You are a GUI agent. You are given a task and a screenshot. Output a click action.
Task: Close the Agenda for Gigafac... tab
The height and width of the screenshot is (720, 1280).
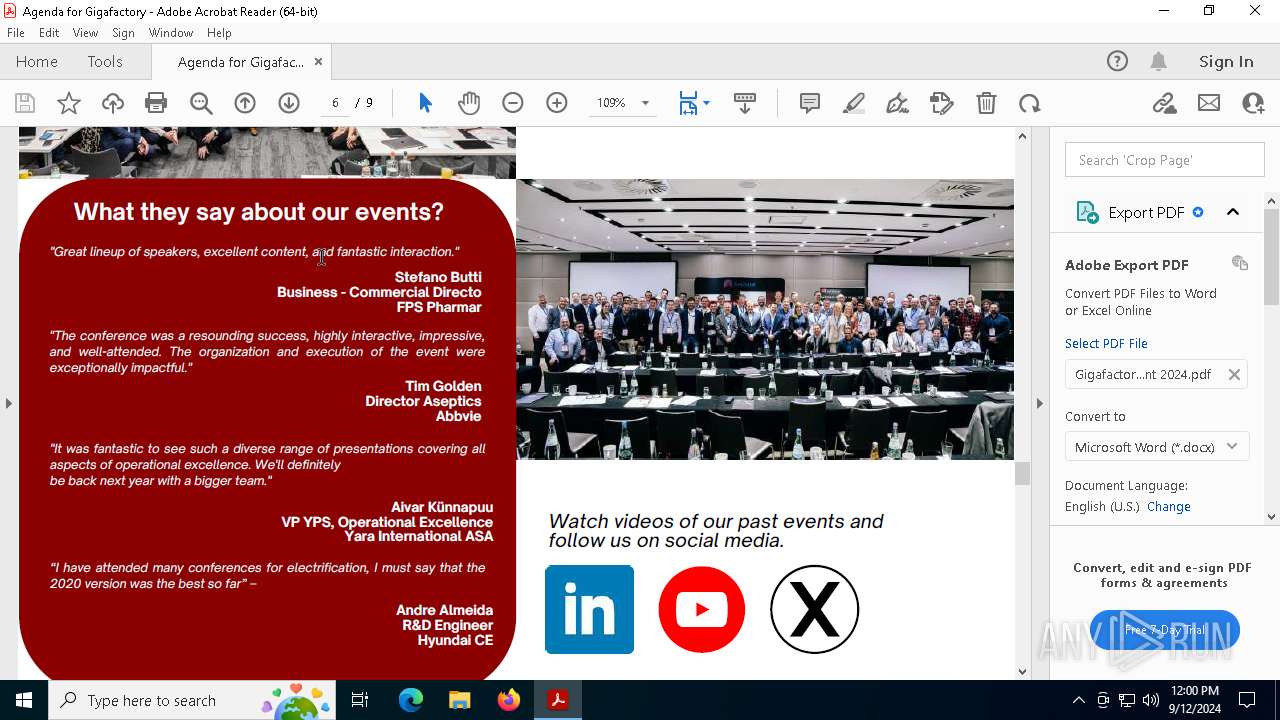pos(318,61)
